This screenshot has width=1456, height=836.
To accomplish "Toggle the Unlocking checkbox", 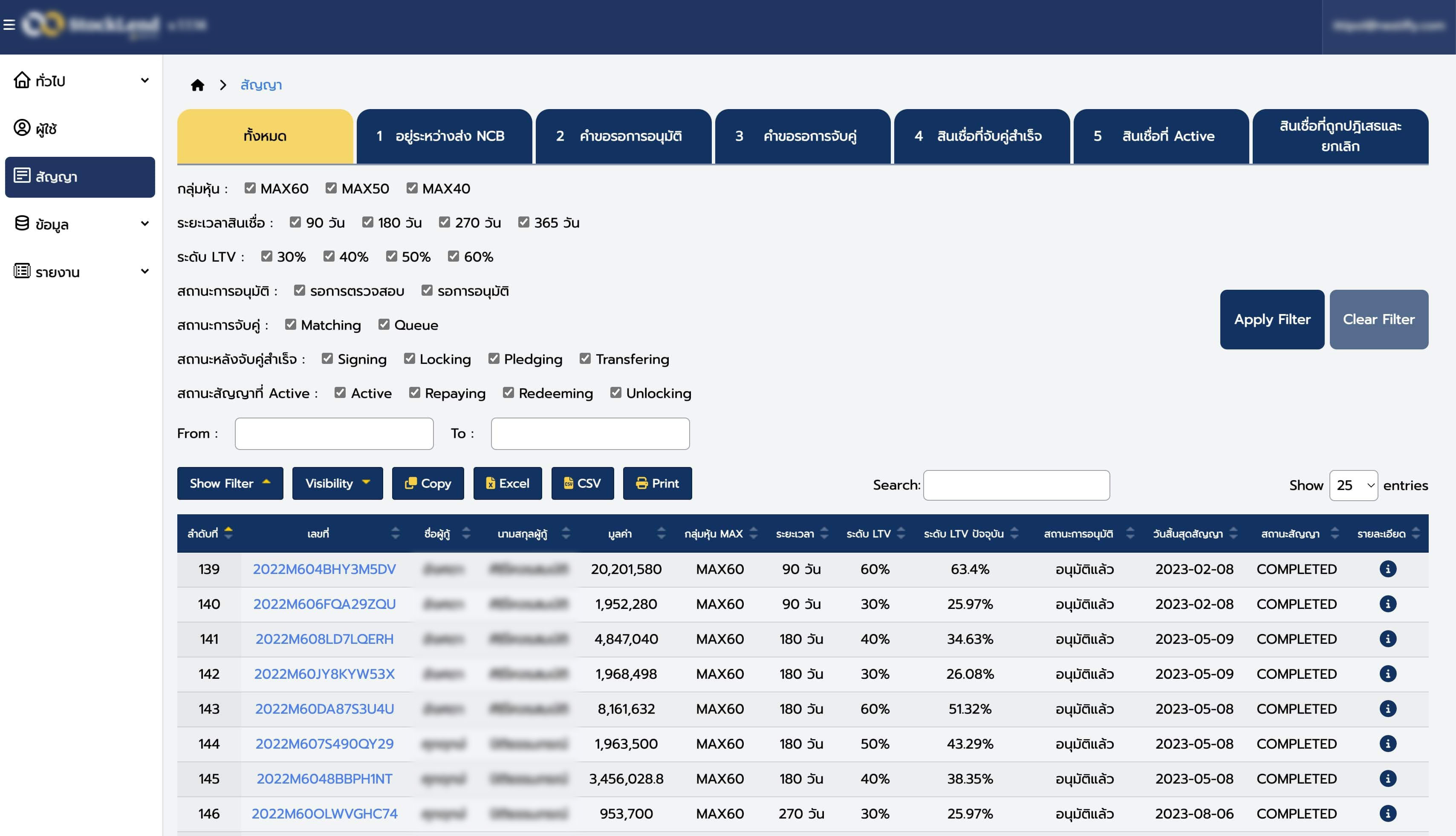I will pos(616,393).
